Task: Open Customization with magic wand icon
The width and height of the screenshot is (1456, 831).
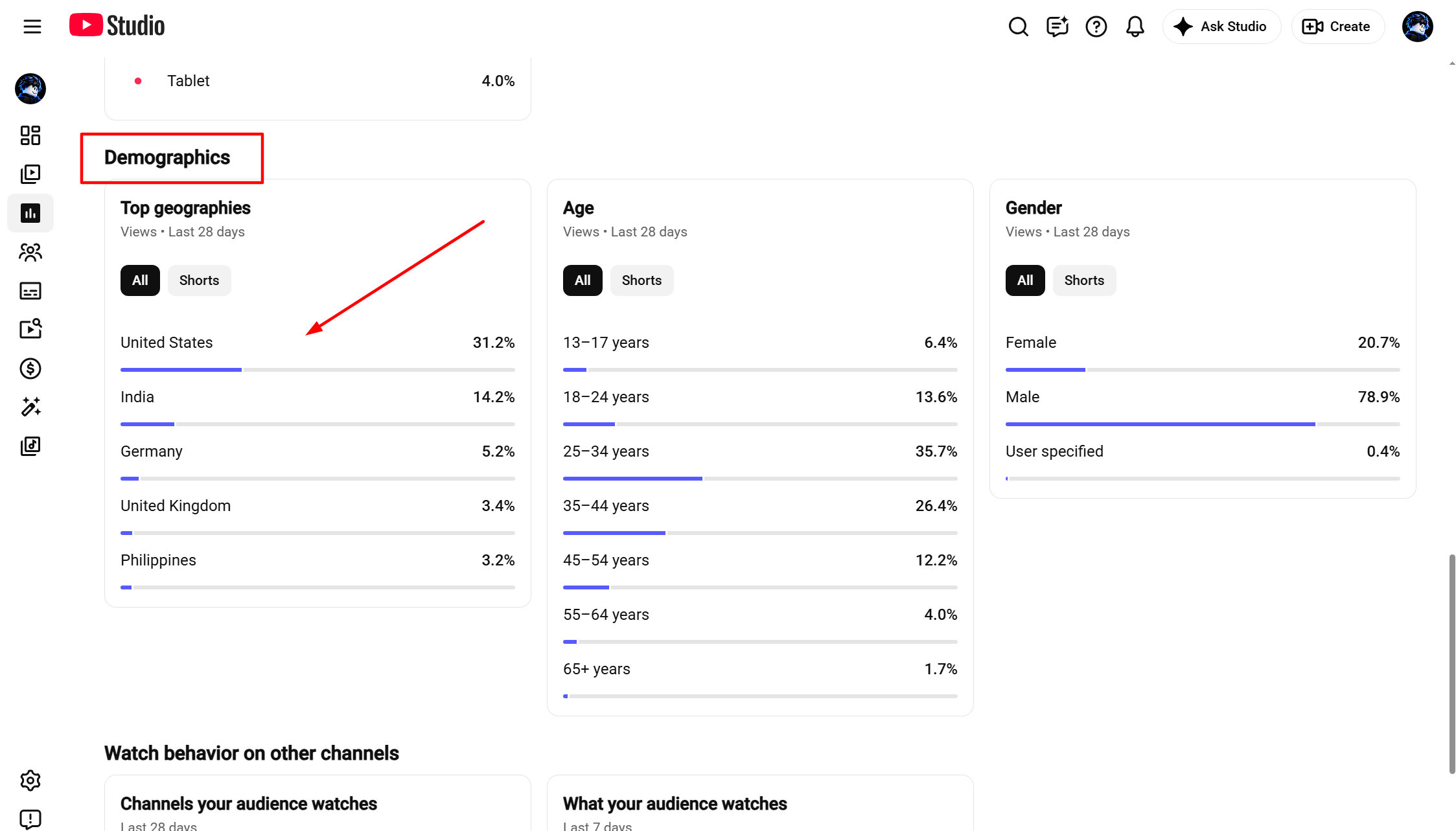Action: pyautogui.click(x=30, y=407)
